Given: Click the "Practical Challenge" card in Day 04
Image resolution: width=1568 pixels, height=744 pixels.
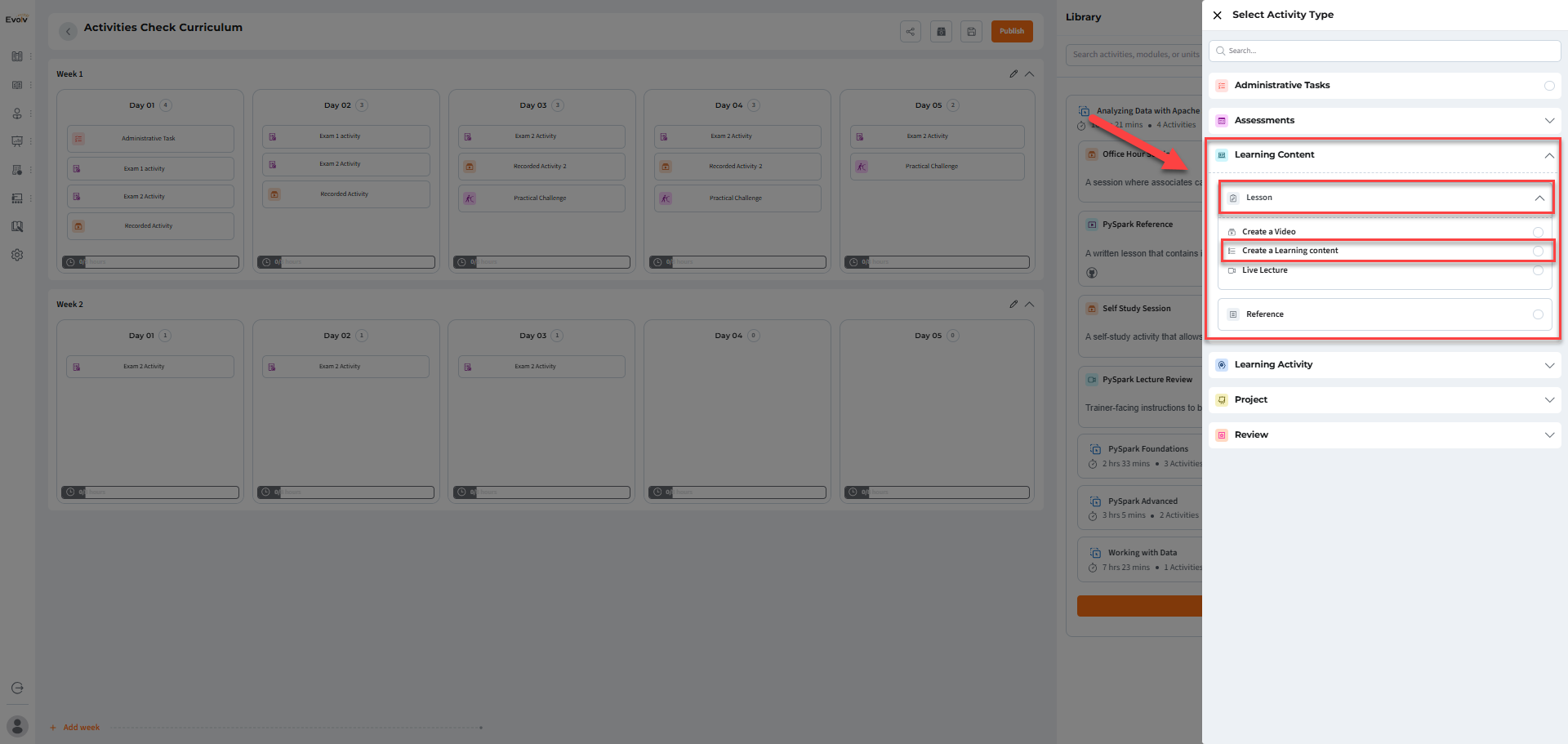Looking at the screenshot, I should pos(737,198).
